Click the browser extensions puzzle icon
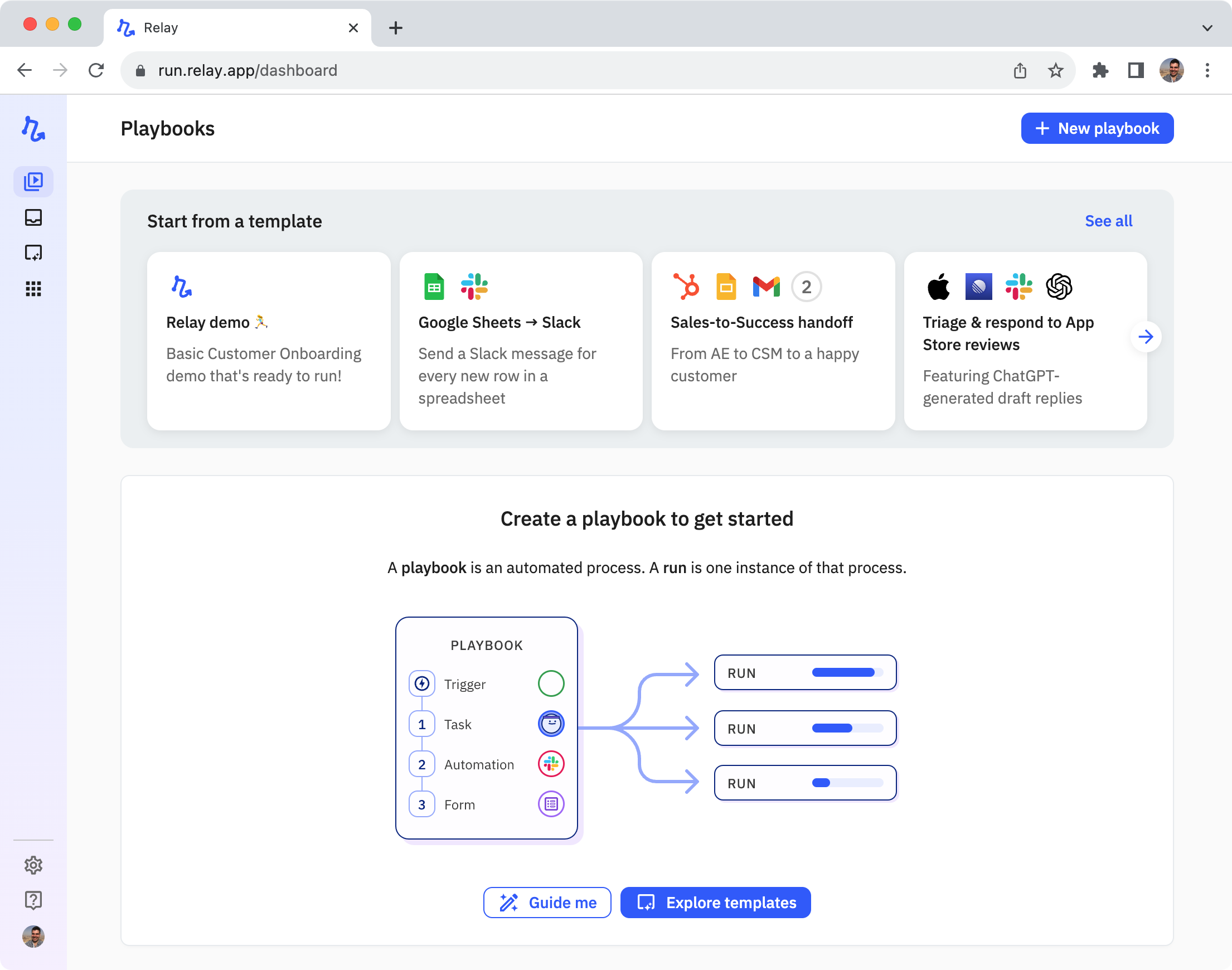 click(1100, 70)
